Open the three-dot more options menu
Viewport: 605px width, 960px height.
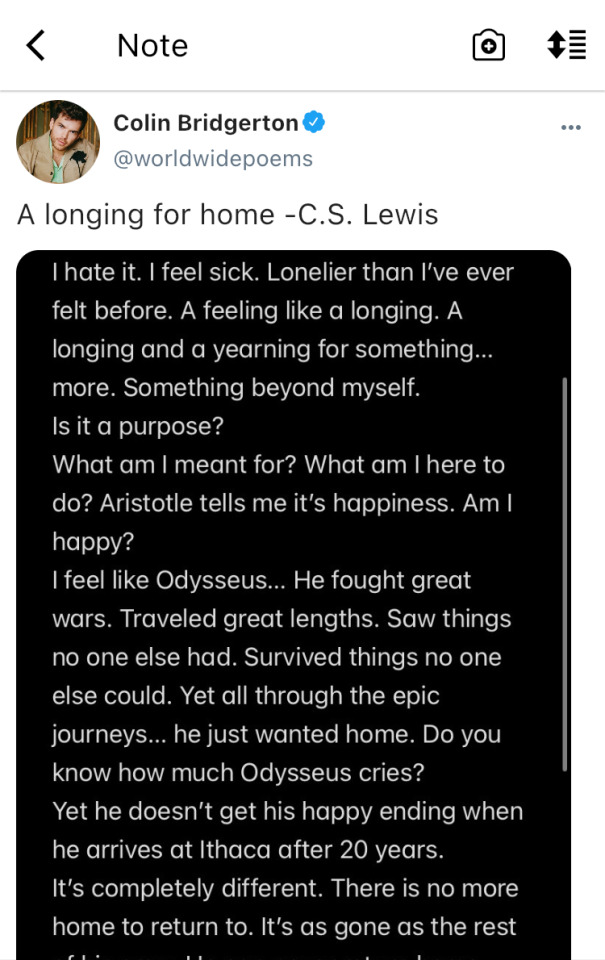pyautogui.click(x=571, y=127)
